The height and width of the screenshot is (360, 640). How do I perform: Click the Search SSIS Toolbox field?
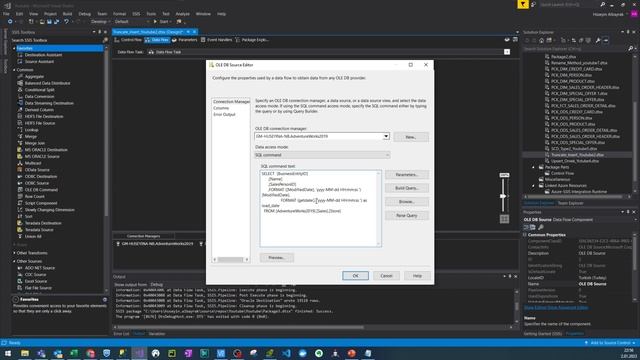(56, 40)
